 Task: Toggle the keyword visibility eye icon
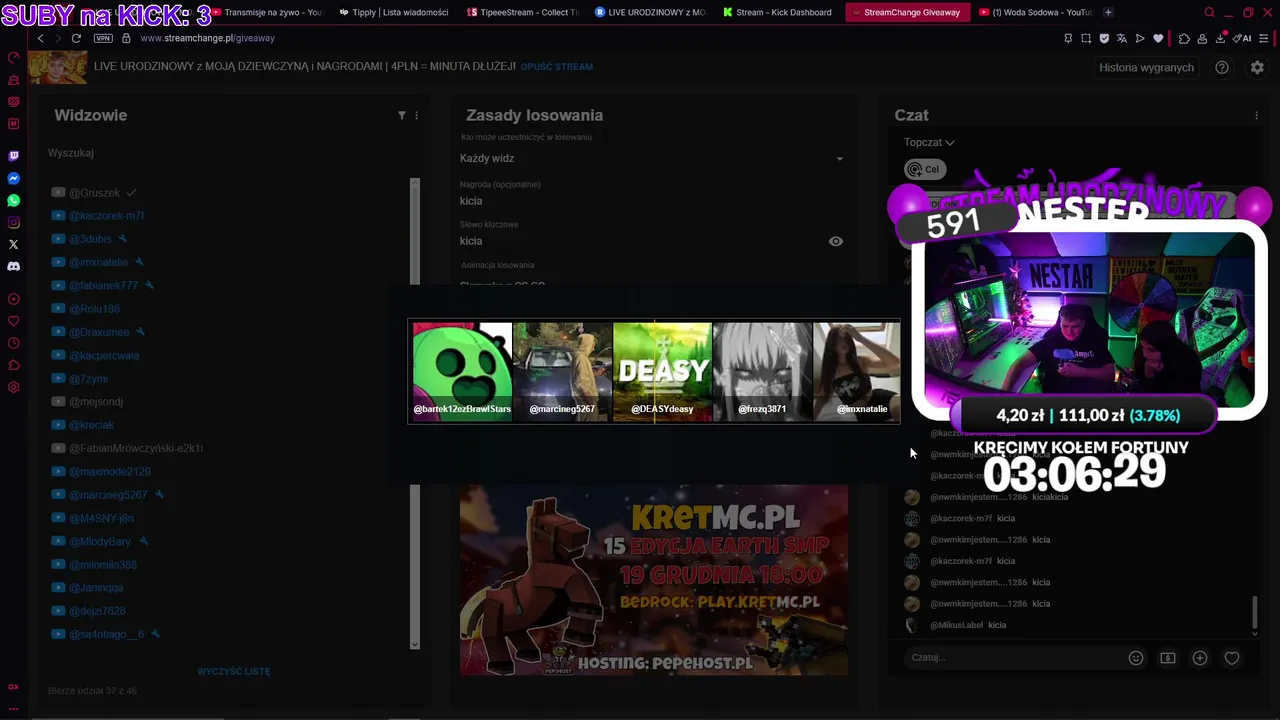[x=836, y=241]
